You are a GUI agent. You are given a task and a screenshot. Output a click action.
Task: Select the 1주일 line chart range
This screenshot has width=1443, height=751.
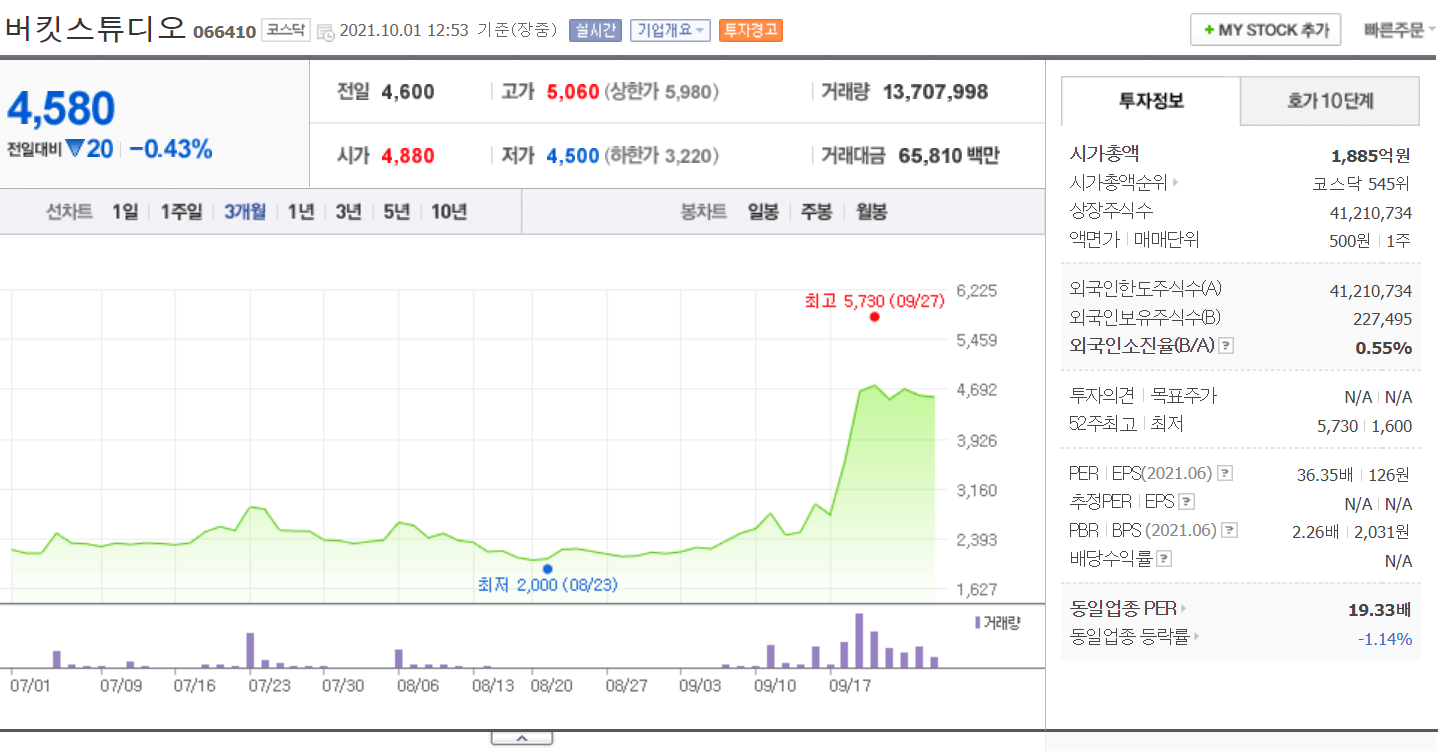pyautogui.click(x=181, y=212)
